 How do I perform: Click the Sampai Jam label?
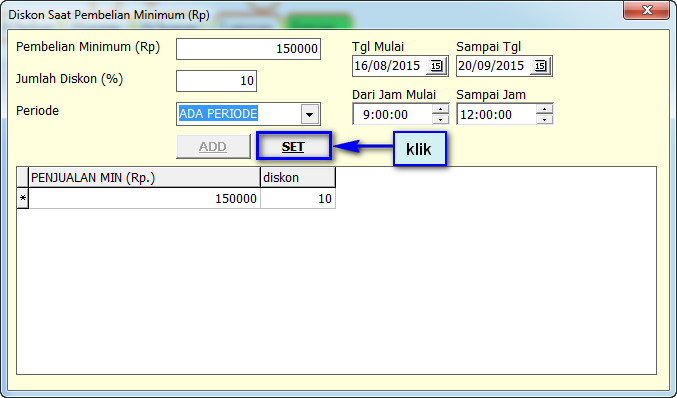click(491, 95)
